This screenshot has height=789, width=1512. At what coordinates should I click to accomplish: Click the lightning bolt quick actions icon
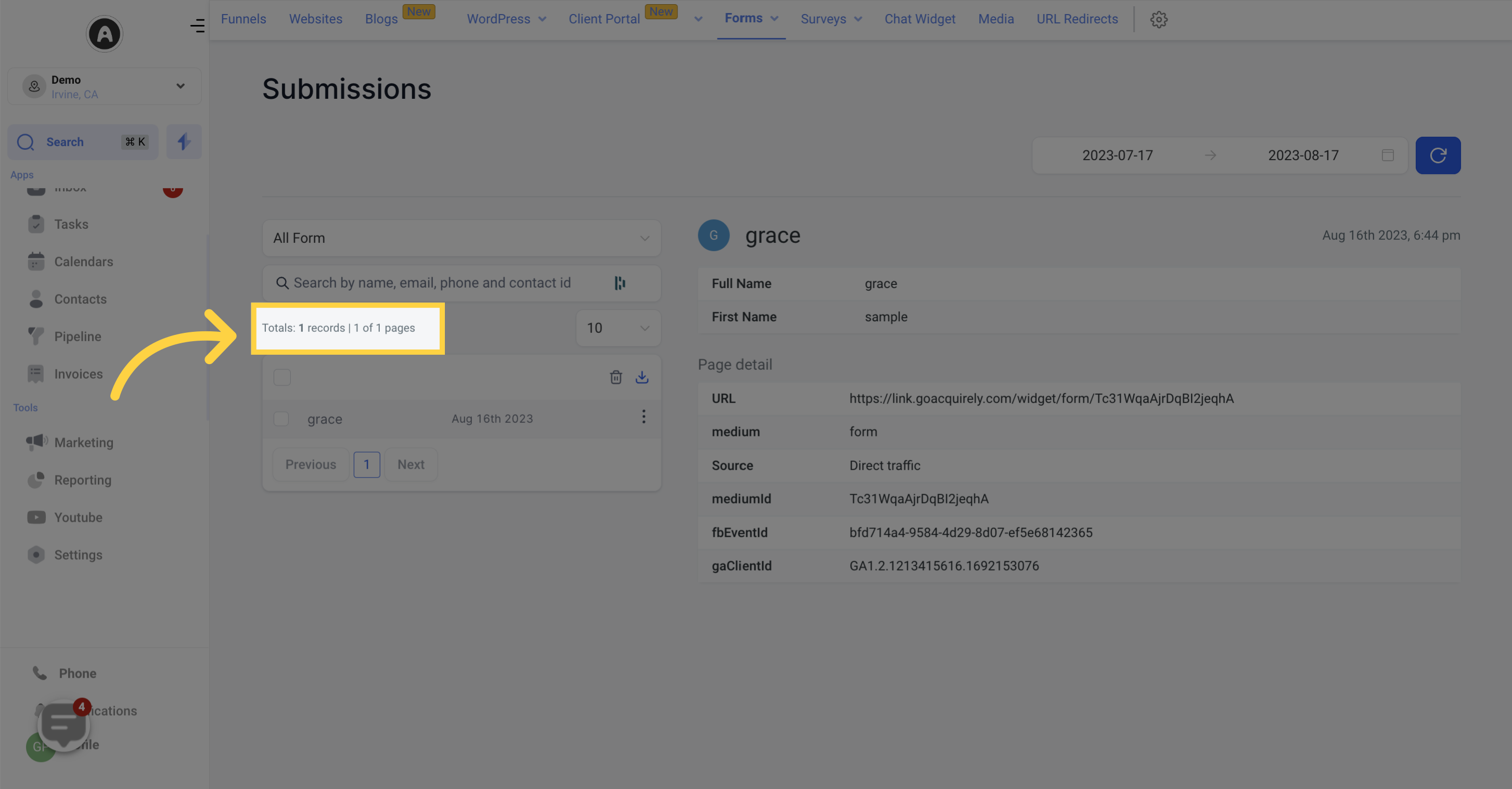coord(183,141)
